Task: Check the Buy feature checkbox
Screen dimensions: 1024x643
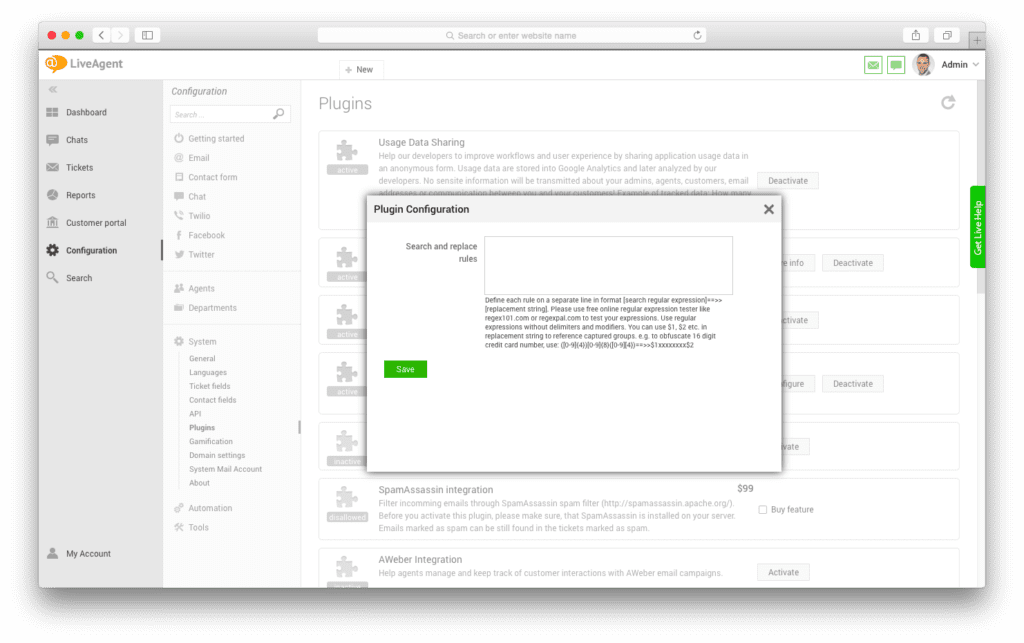Action: 762,510
